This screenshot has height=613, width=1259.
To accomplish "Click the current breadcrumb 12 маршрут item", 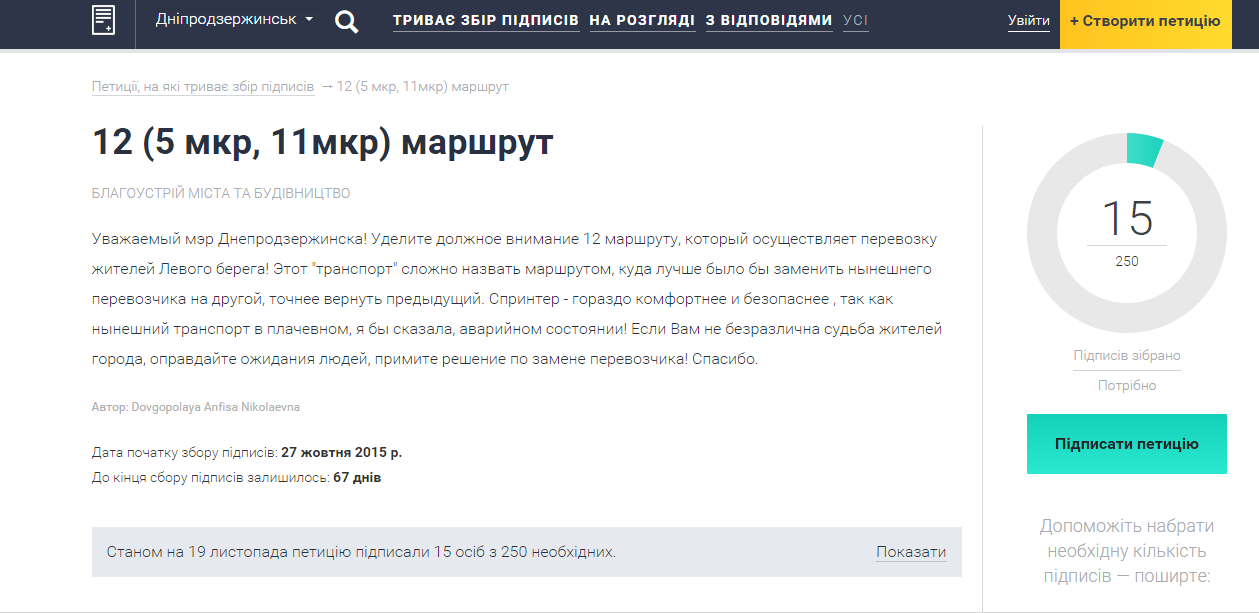I will [423, 87].
